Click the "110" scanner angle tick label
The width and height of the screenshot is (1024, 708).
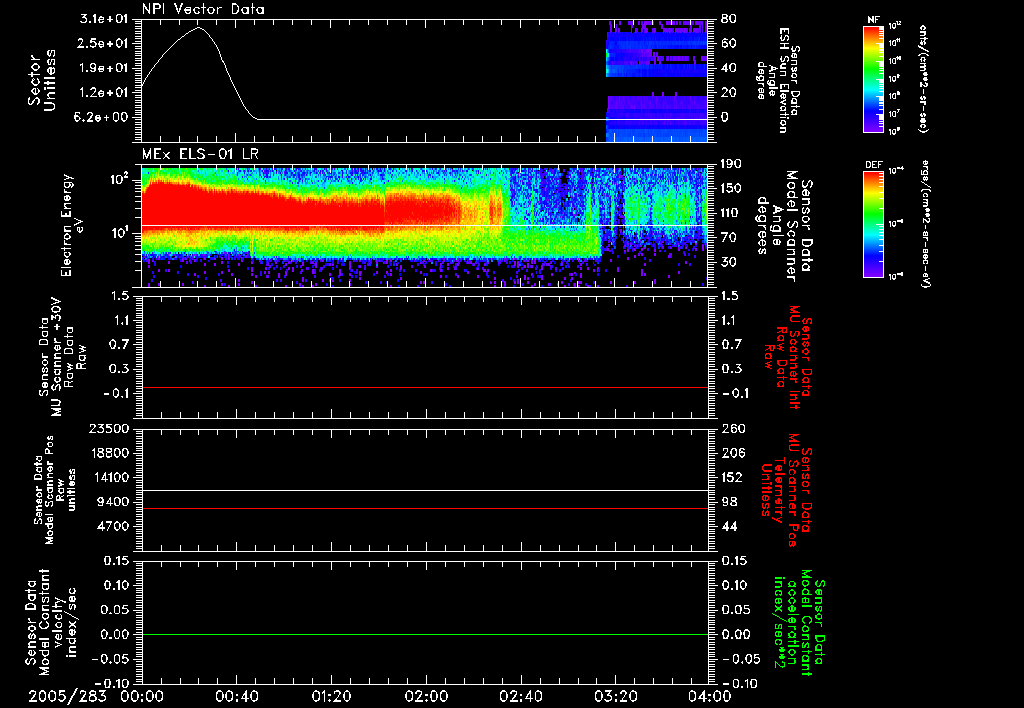[731, 213]
